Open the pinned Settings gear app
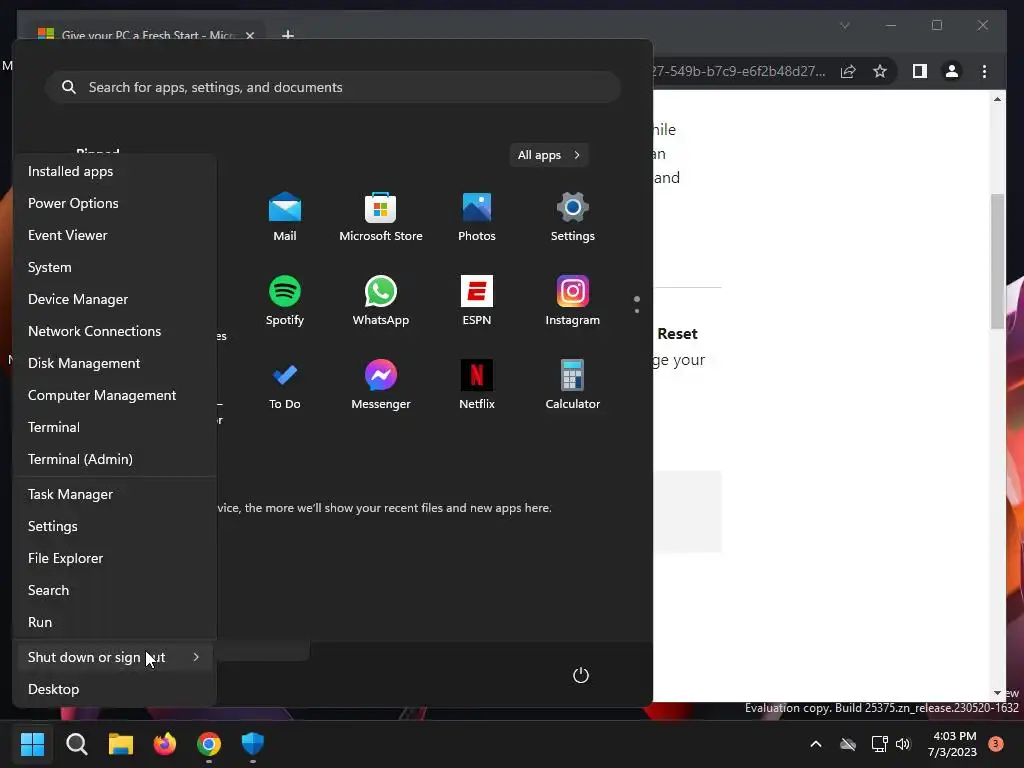This screenshot has width=1024, height=768. point(573,217)
